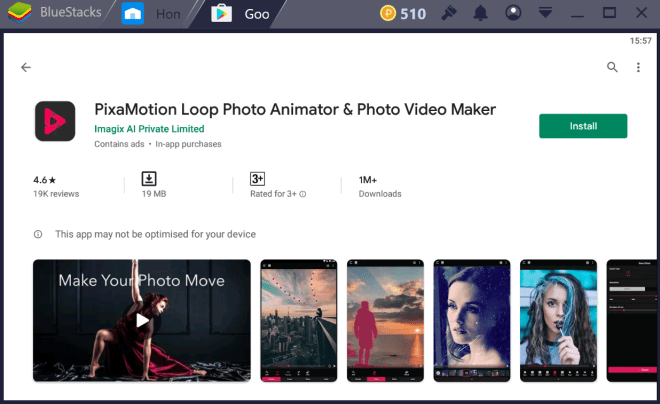Go back using the arrow icon
Image resolution: width=660 pixels, height=404 pixels.
click(x=26, y=67)
